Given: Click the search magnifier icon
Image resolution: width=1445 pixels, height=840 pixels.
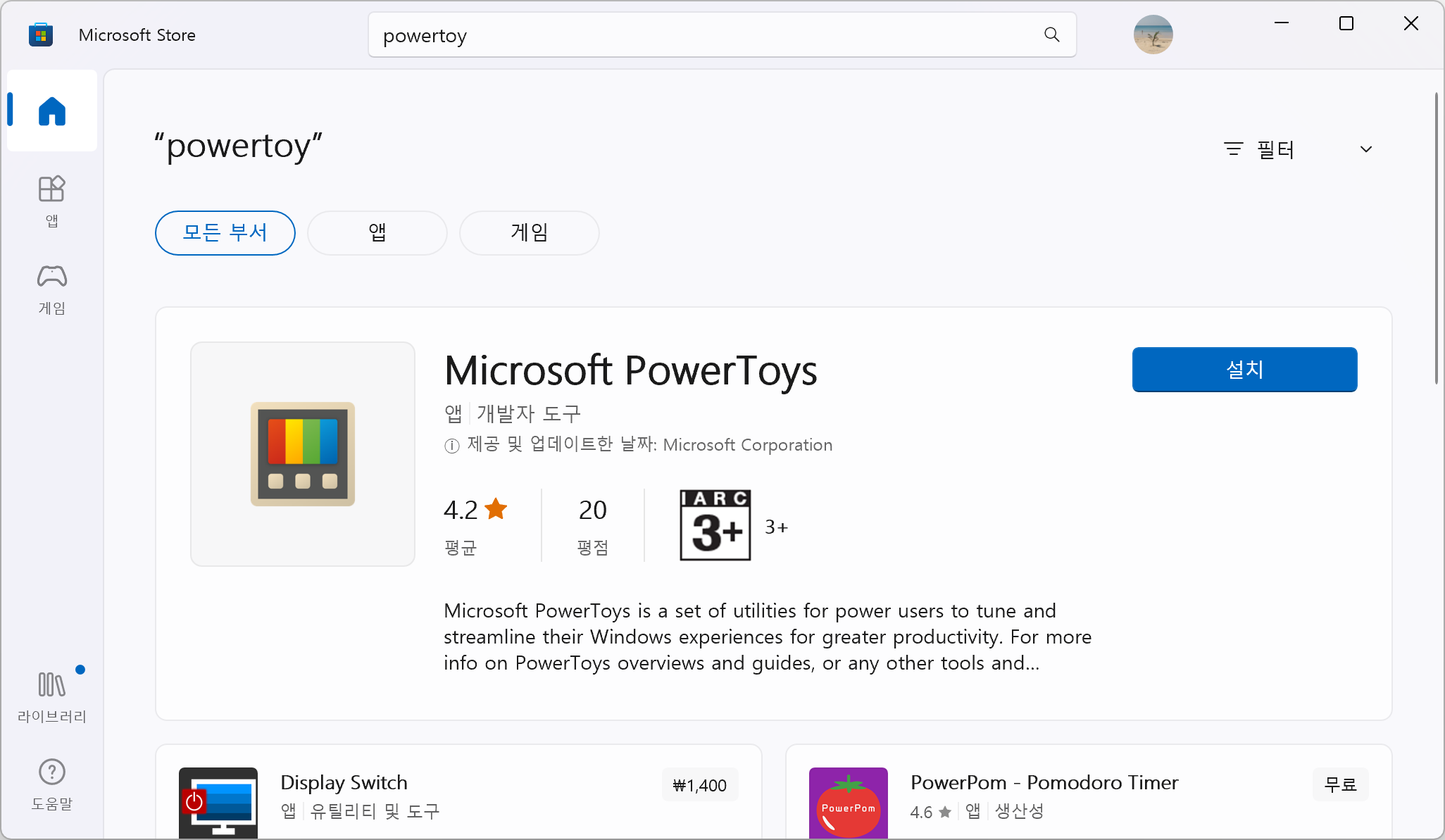Looking at the screenshot, I should point(1051,35).
